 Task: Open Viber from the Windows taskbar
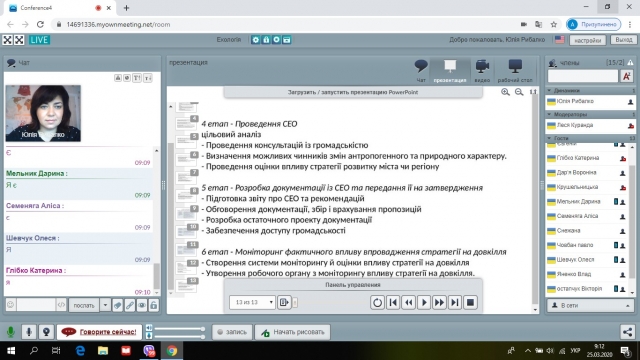click(x=149, y=351)
